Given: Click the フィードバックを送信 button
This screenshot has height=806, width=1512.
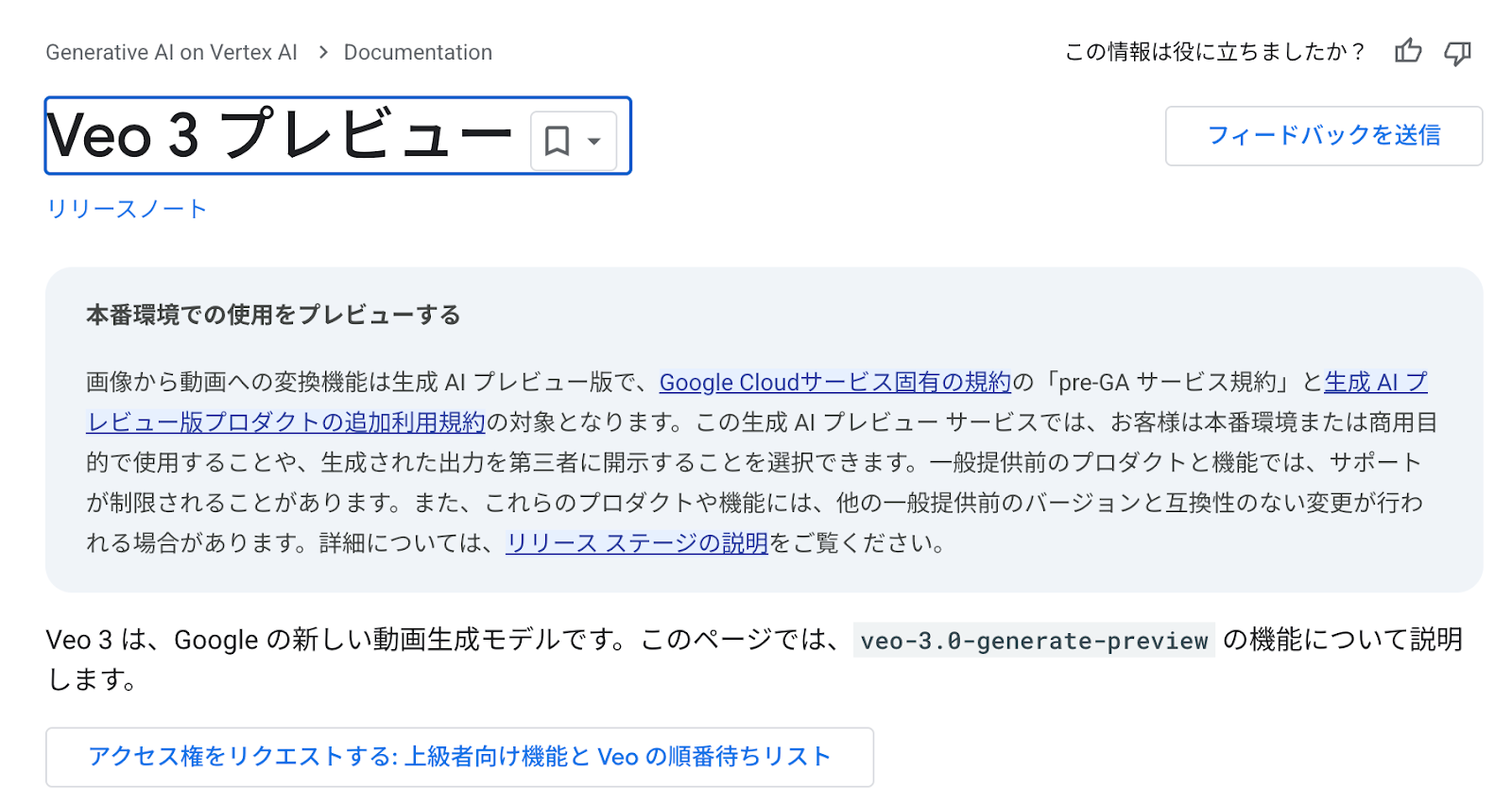Looking at the screenshot, I should pyautogui.click(x=1323, y=136).
